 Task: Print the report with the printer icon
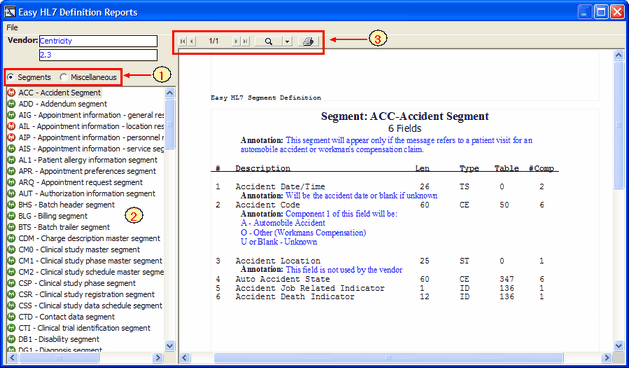[308, 41]
